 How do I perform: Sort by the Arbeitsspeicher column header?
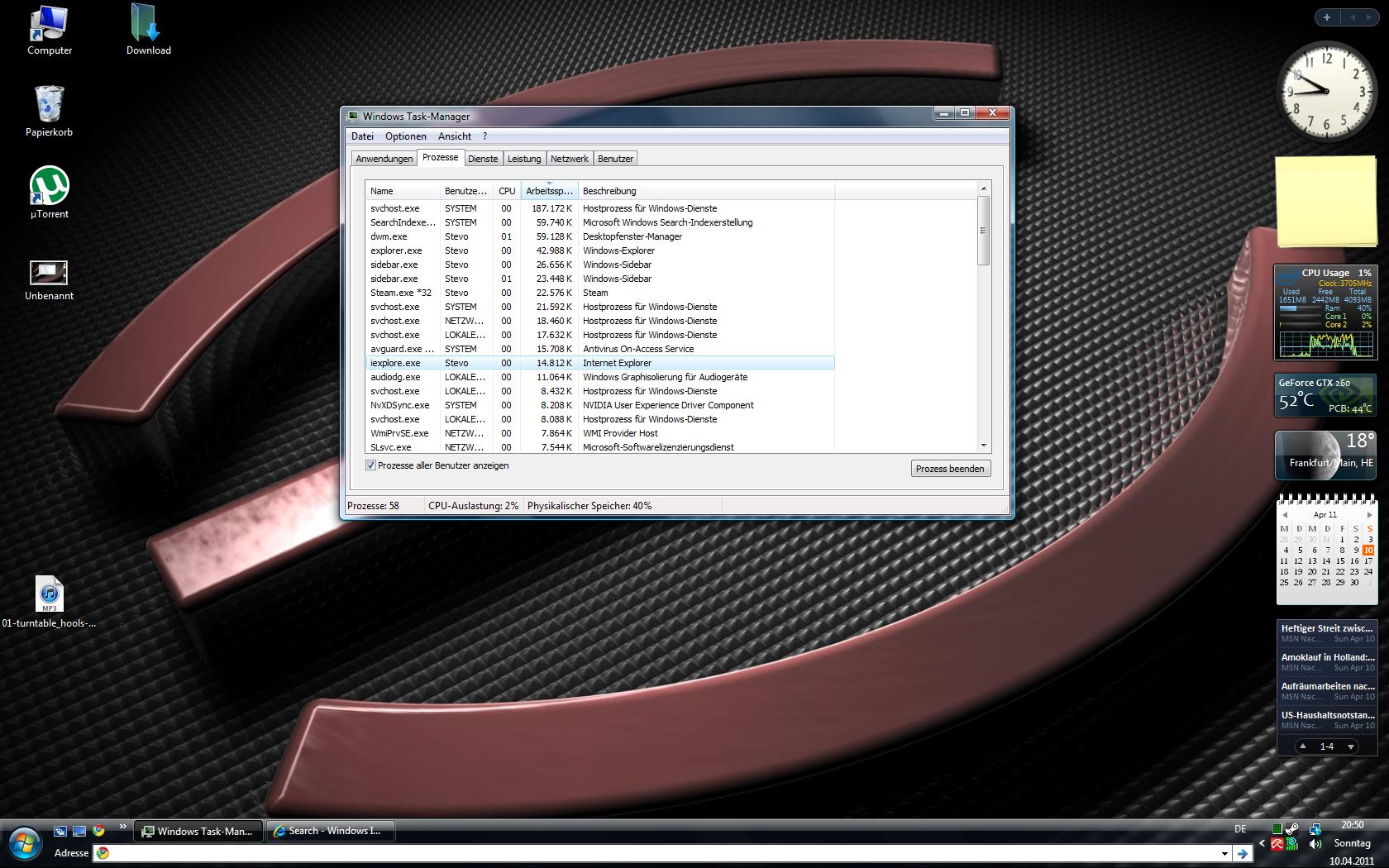click(549, 191)
